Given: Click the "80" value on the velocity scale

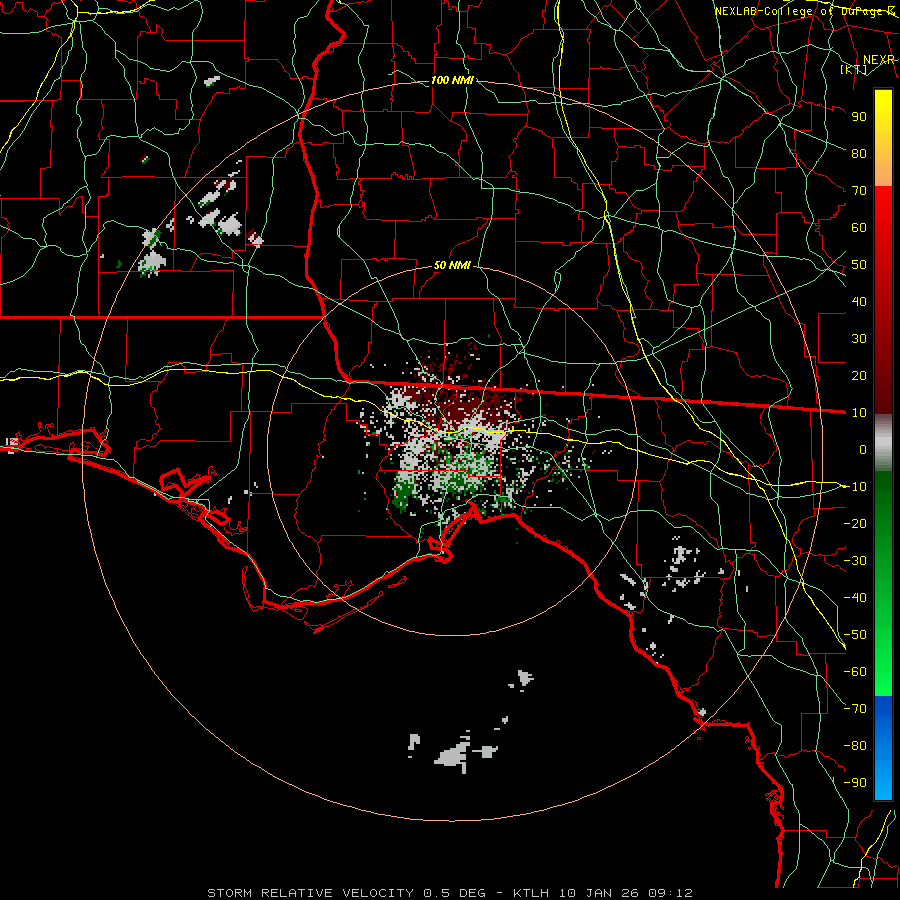Looking at the screenshot, I should (859, 153).
